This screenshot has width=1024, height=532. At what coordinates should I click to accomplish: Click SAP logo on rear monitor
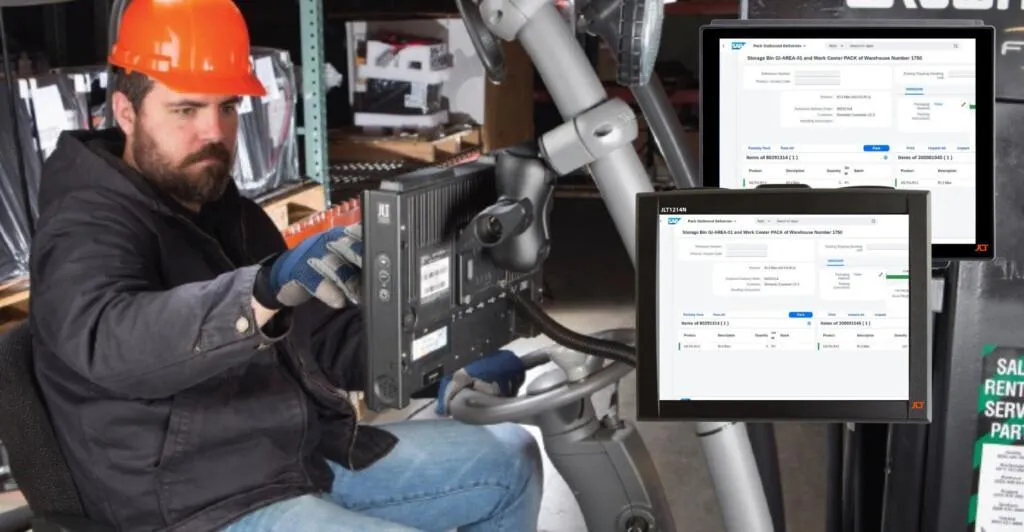tap(738, 46)
